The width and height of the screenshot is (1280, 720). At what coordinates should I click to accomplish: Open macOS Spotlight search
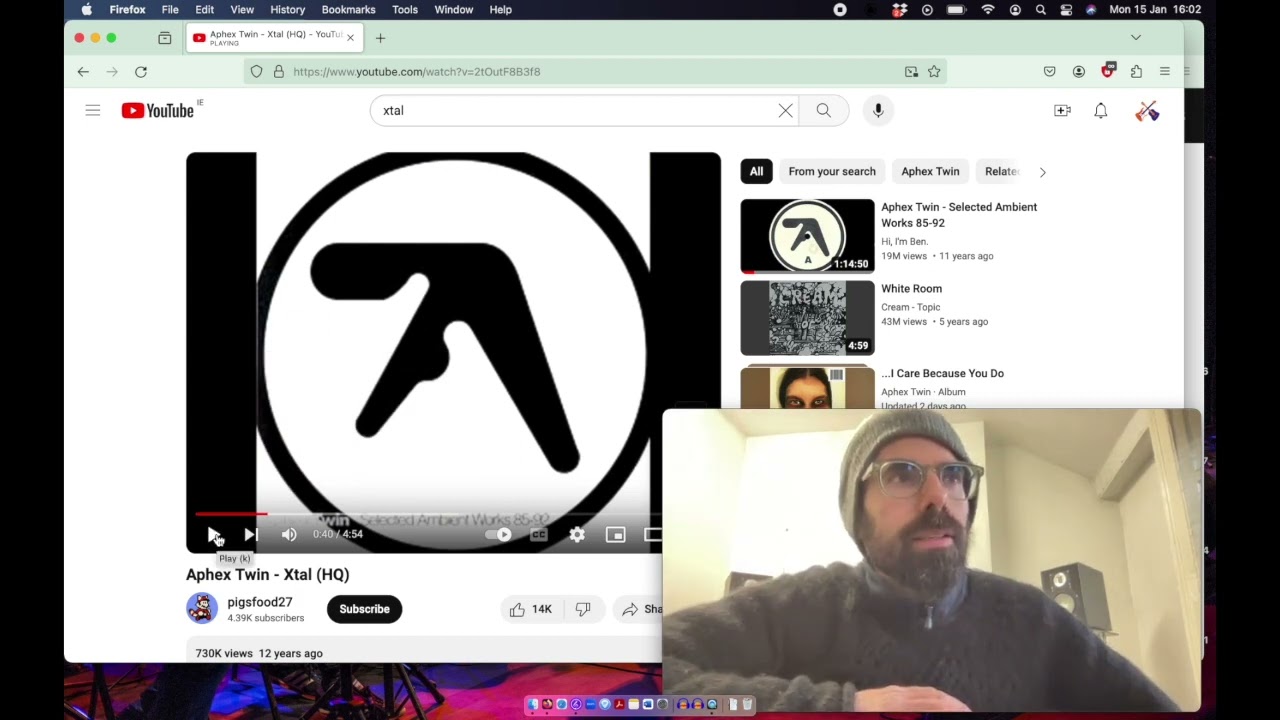[x=1041, y=9]
